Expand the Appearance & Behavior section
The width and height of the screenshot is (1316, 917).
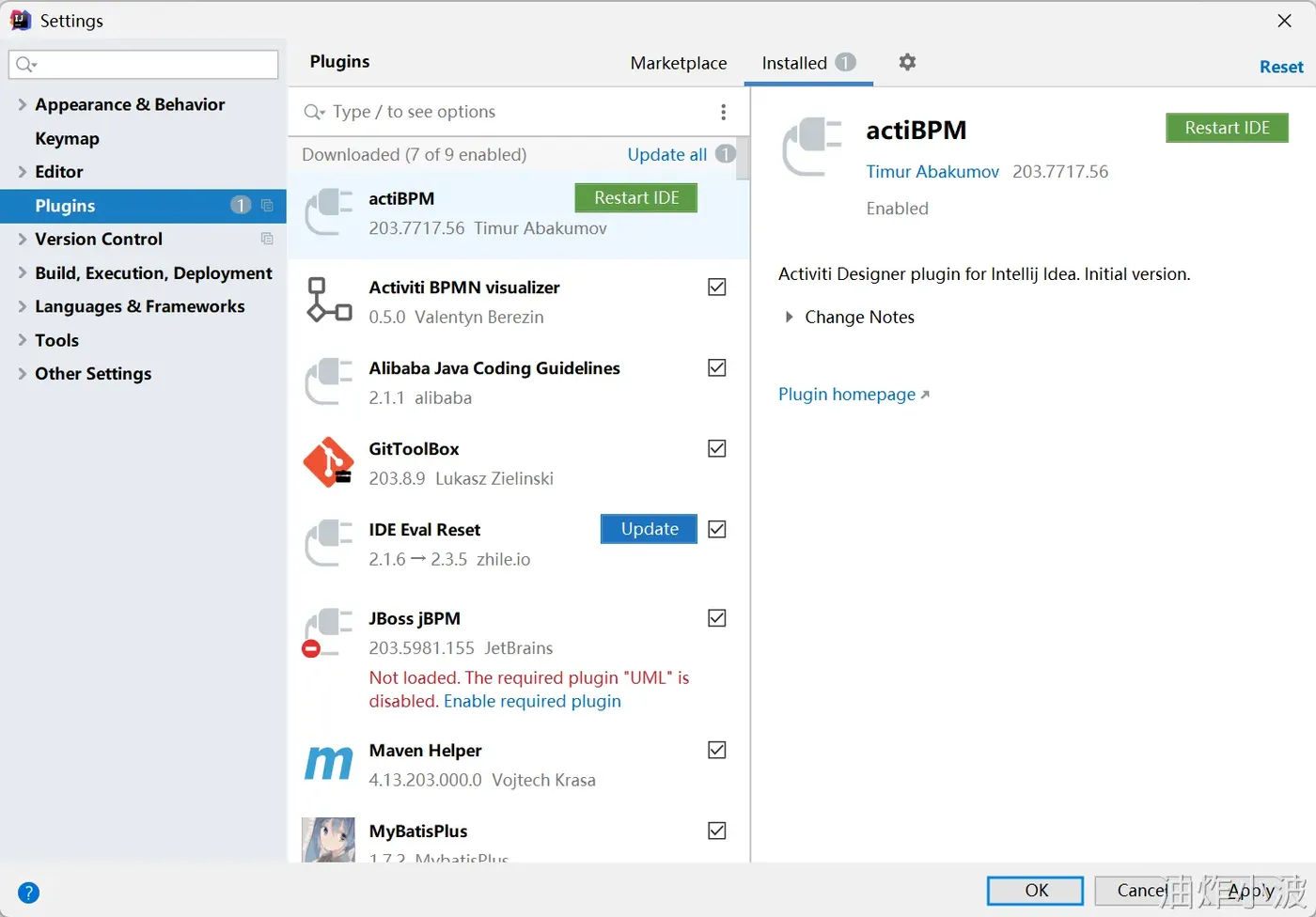(x=22, y=104)
